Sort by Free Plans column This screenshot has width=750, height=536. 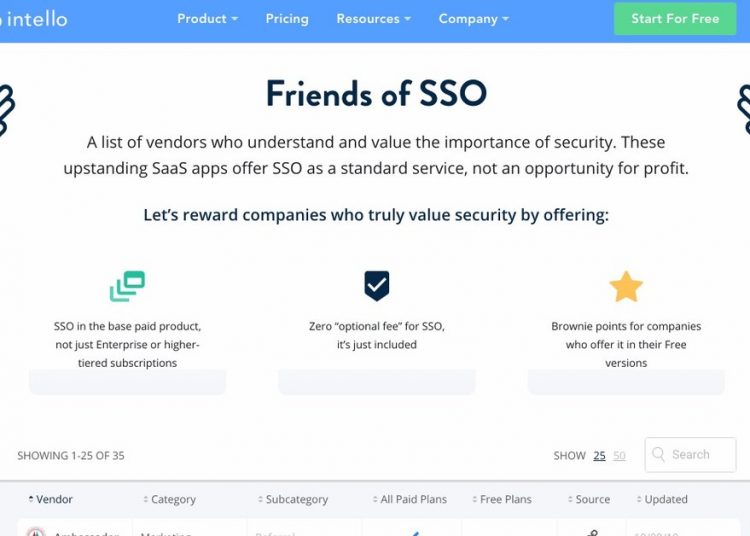[x=505, y=499]
